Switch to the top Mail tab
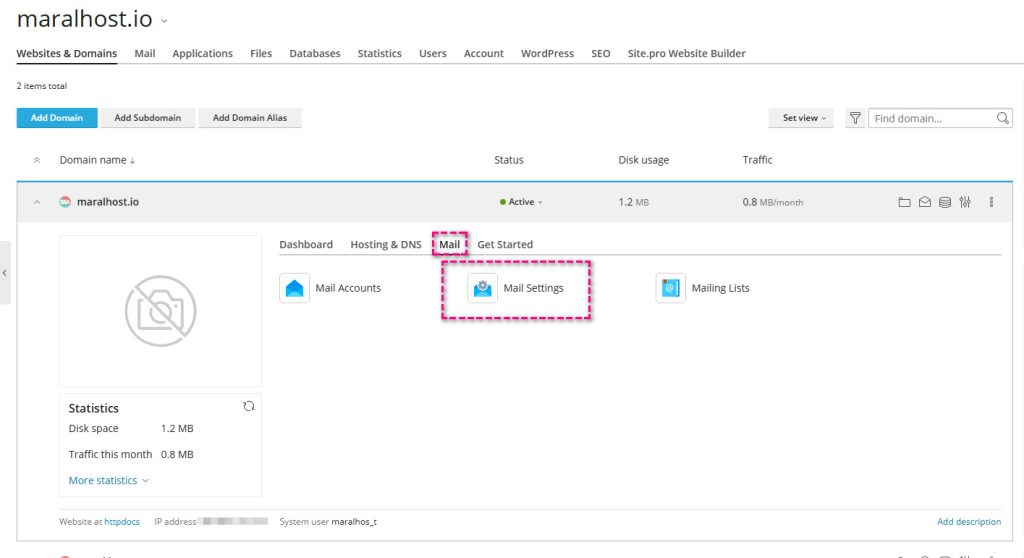The height and width of the screenshot is (558, 1024). (145, 54)
